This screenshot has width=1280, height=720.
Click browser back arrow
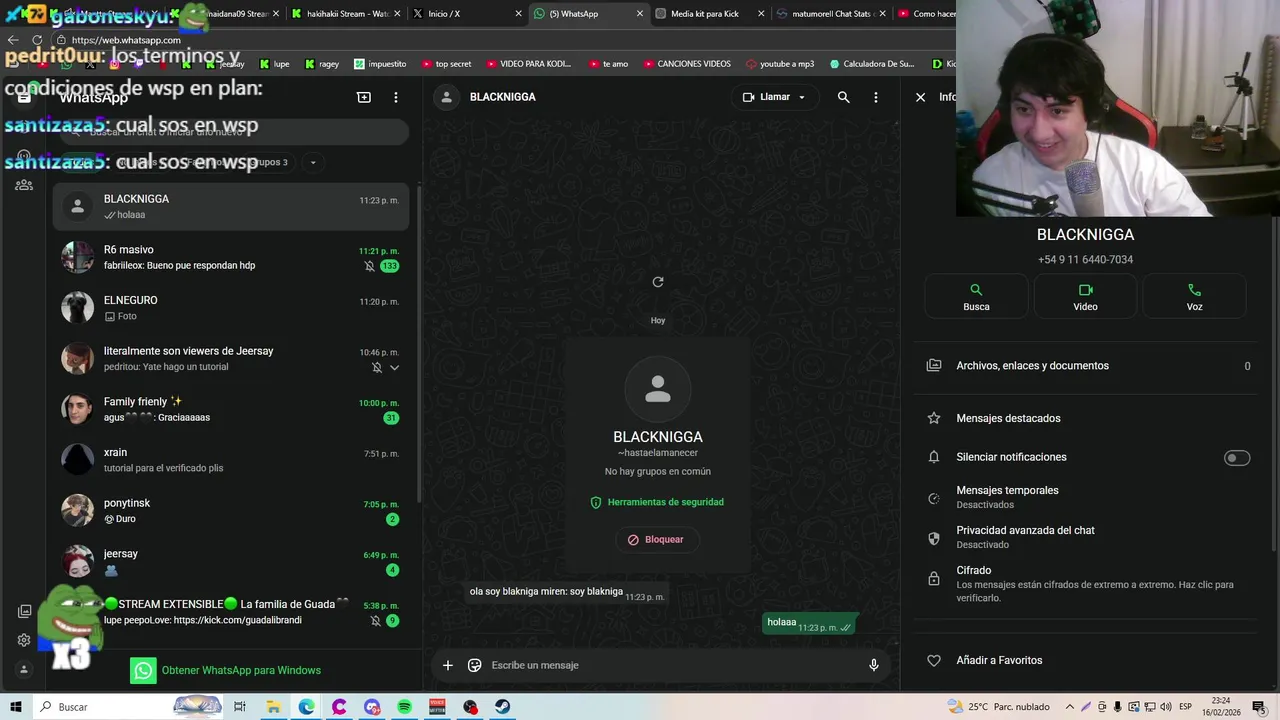click(x=13, y=40)
